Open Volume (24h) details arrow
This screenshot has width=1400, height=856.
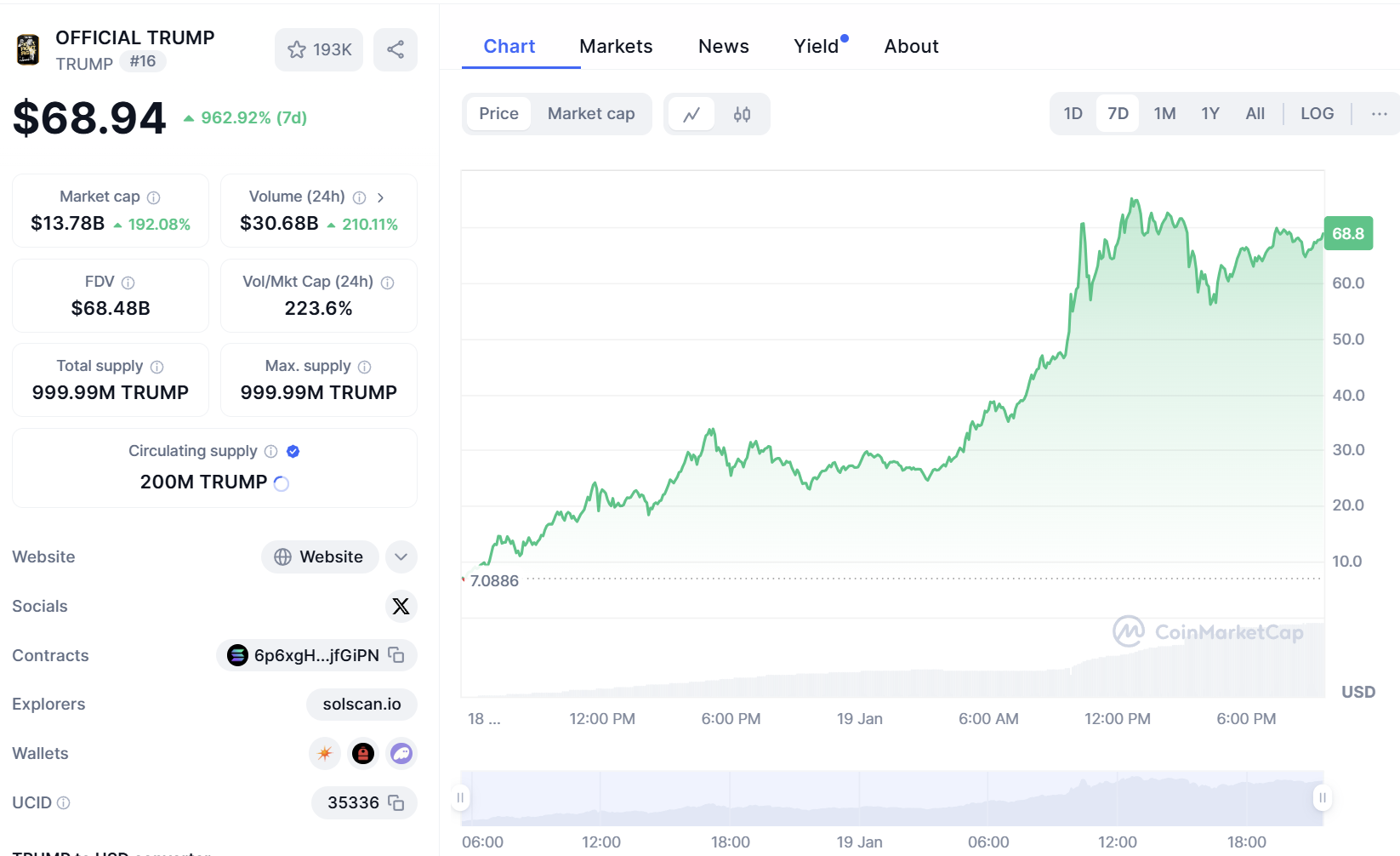pyautogui.click(x=380, y=197)
